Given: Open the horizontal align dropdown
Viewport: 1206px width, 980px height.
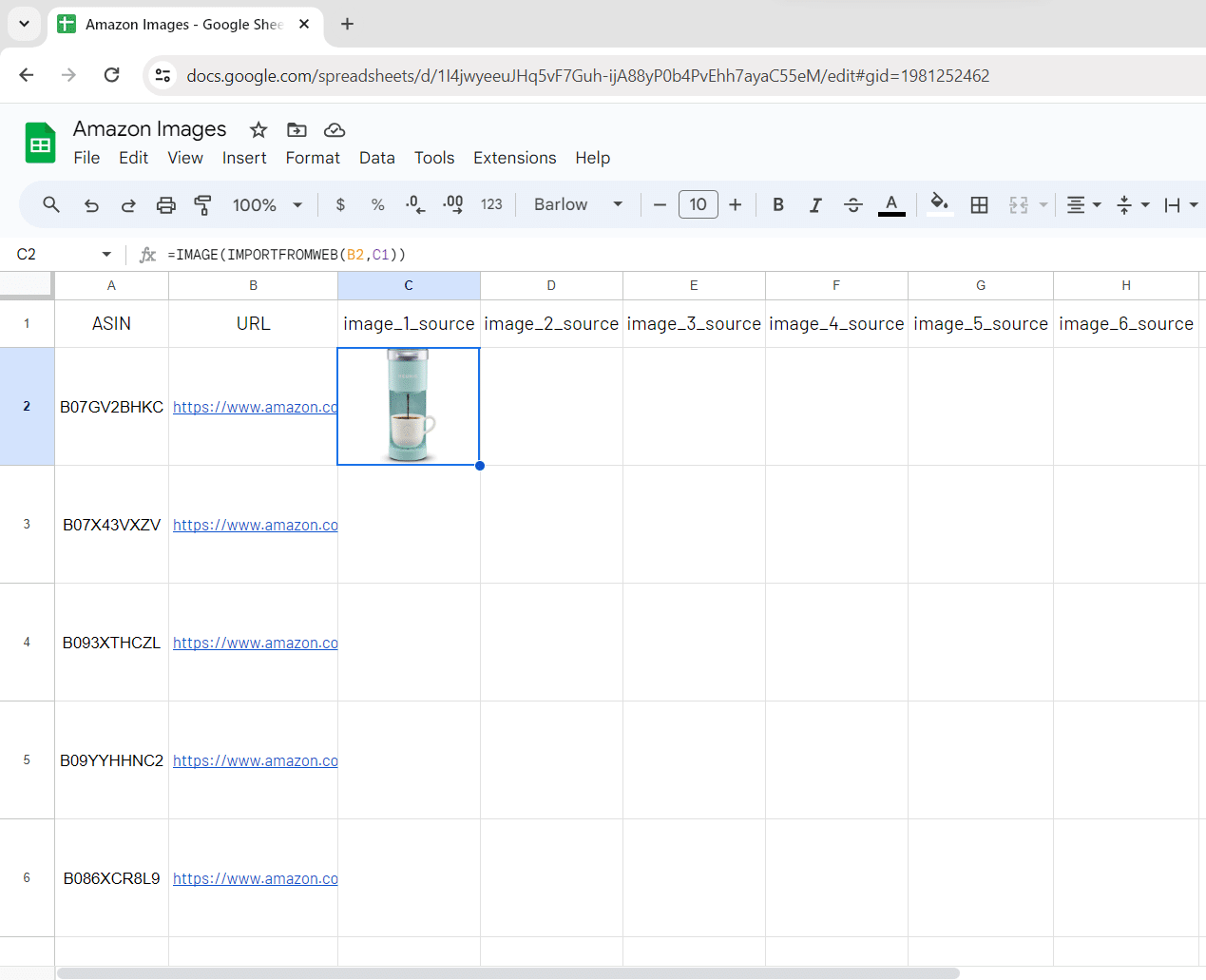Looking at the screenshot, I should tap(1082, 204).
